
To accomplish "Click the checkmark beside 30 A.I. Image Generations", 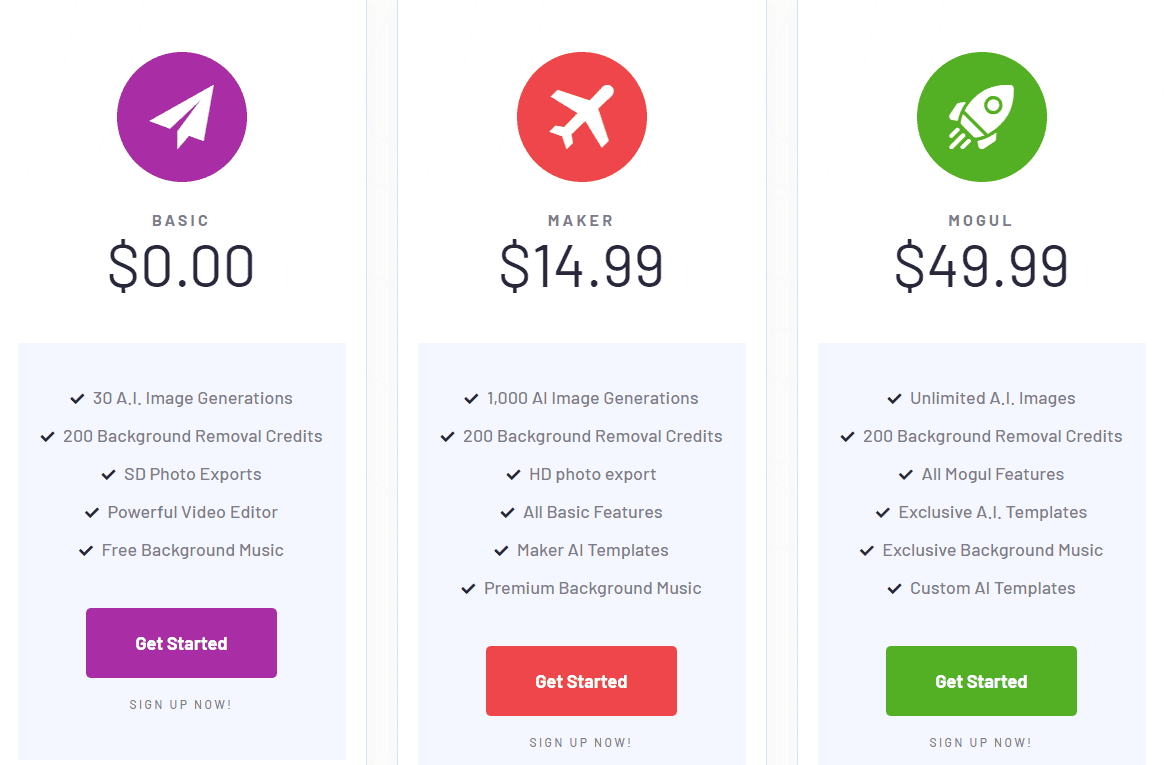I will [78, 397].
